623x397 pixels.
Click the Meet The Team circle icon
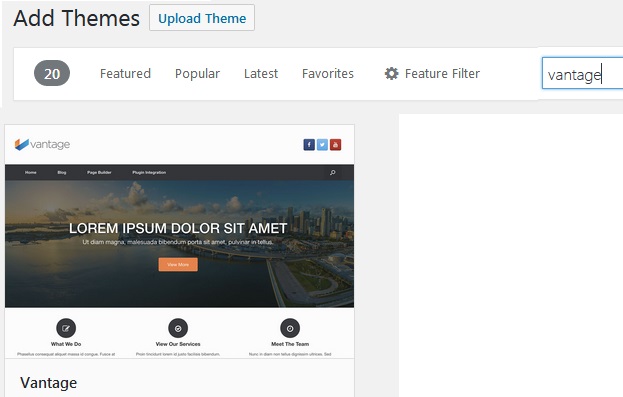290,328
